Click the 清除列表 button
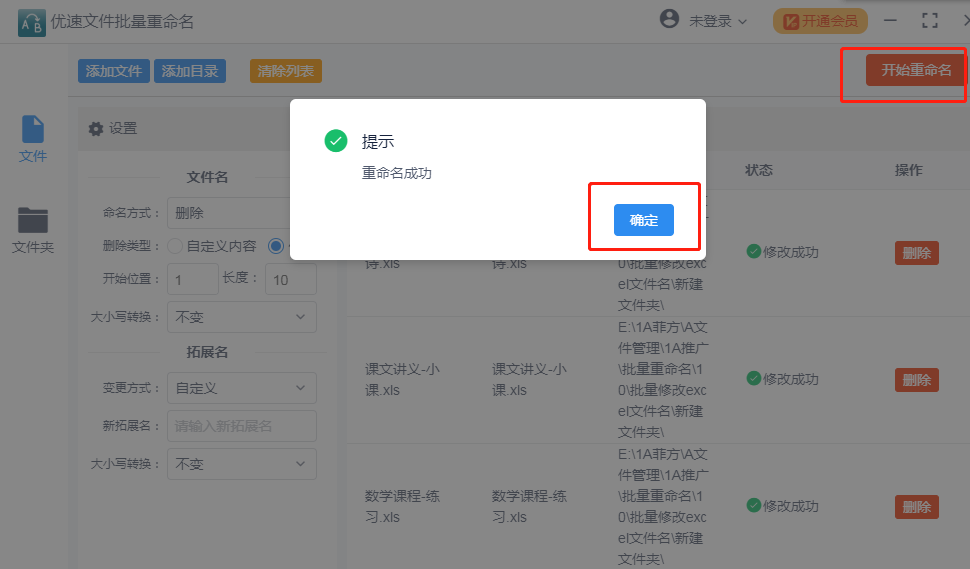The height and width of the screenshot is (569, 970). 285,71
